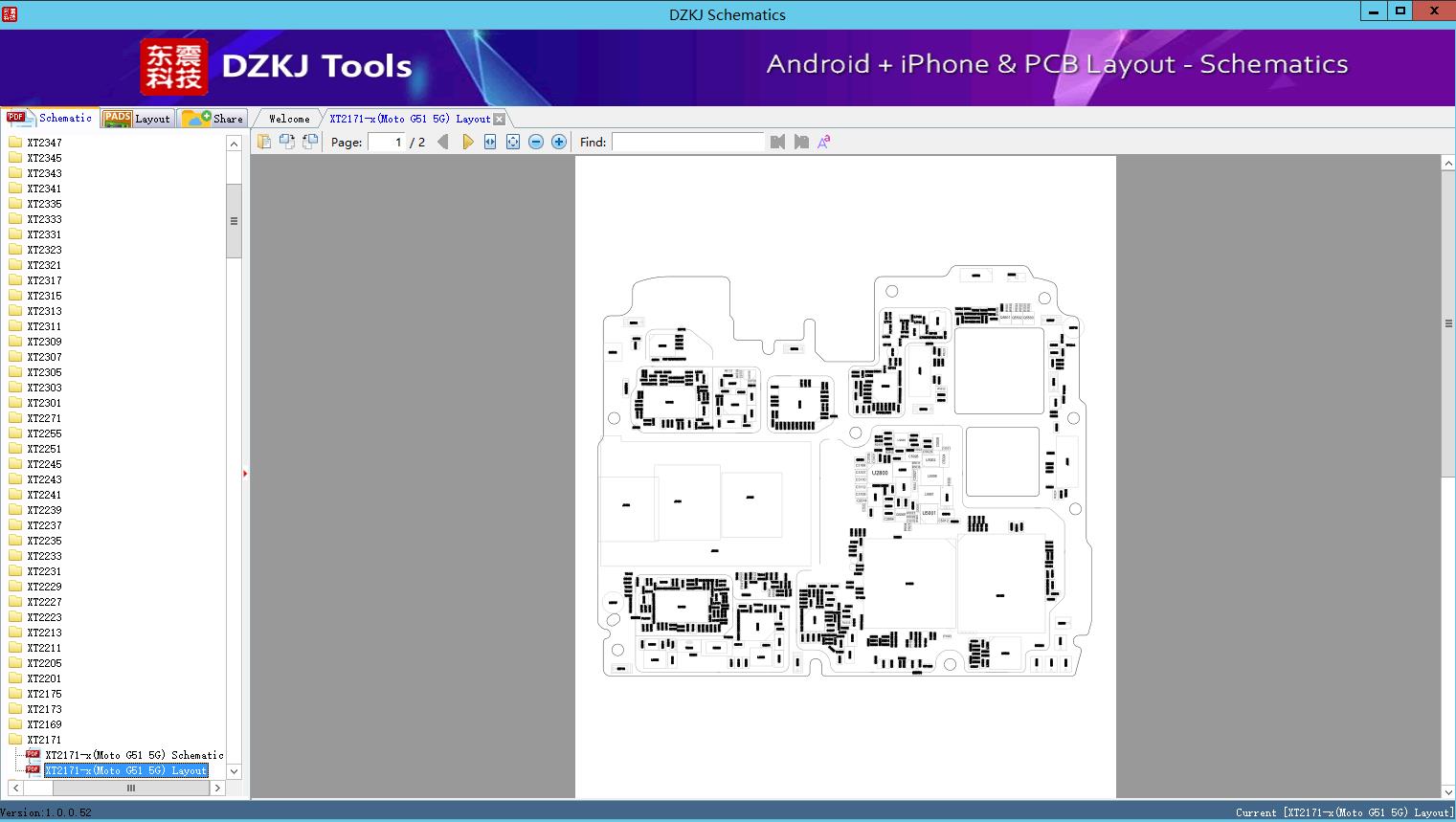This screenshot has height=822, width=1456.
Task: Open the Welcome tab
Action: click(x=289, y=119)
